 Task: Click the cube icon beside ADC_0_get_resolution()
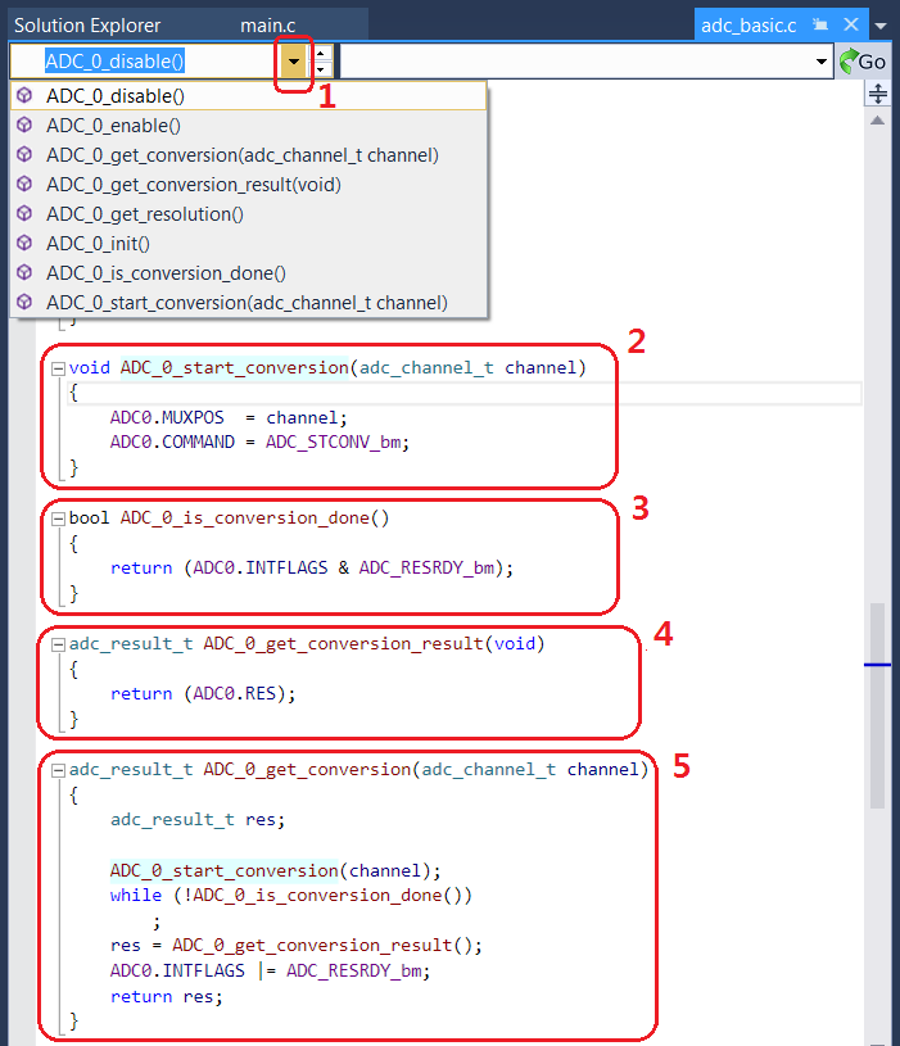click(x=25, y=213)
